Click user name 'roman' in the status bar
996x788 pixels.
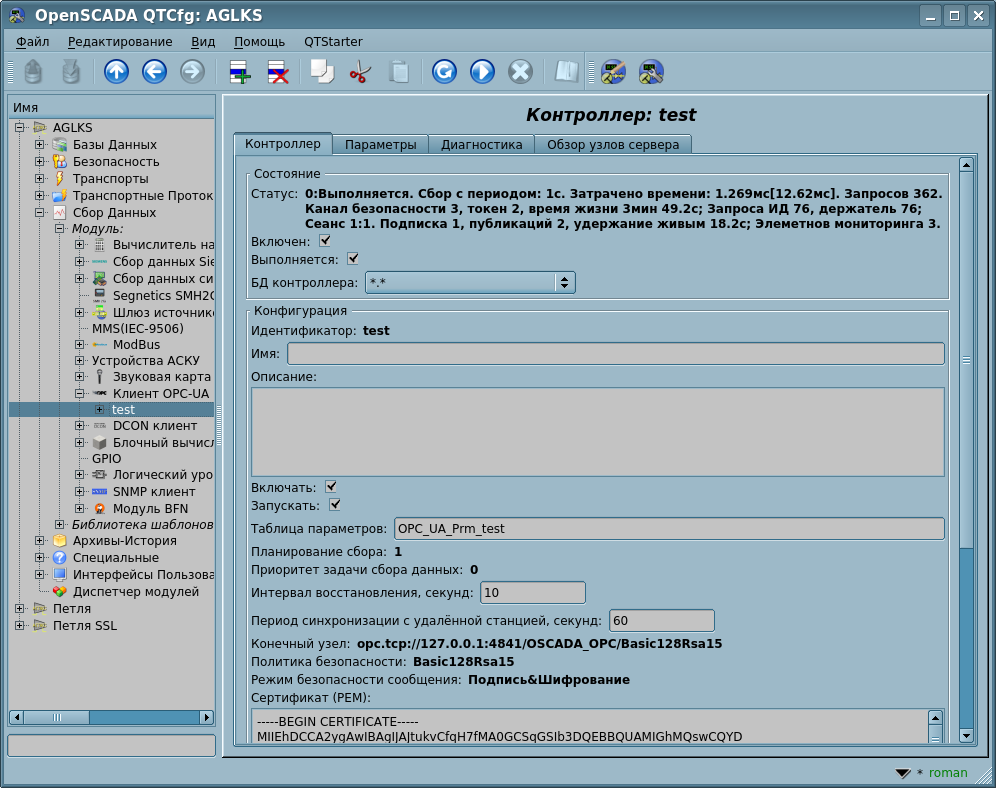coord(948,773)
